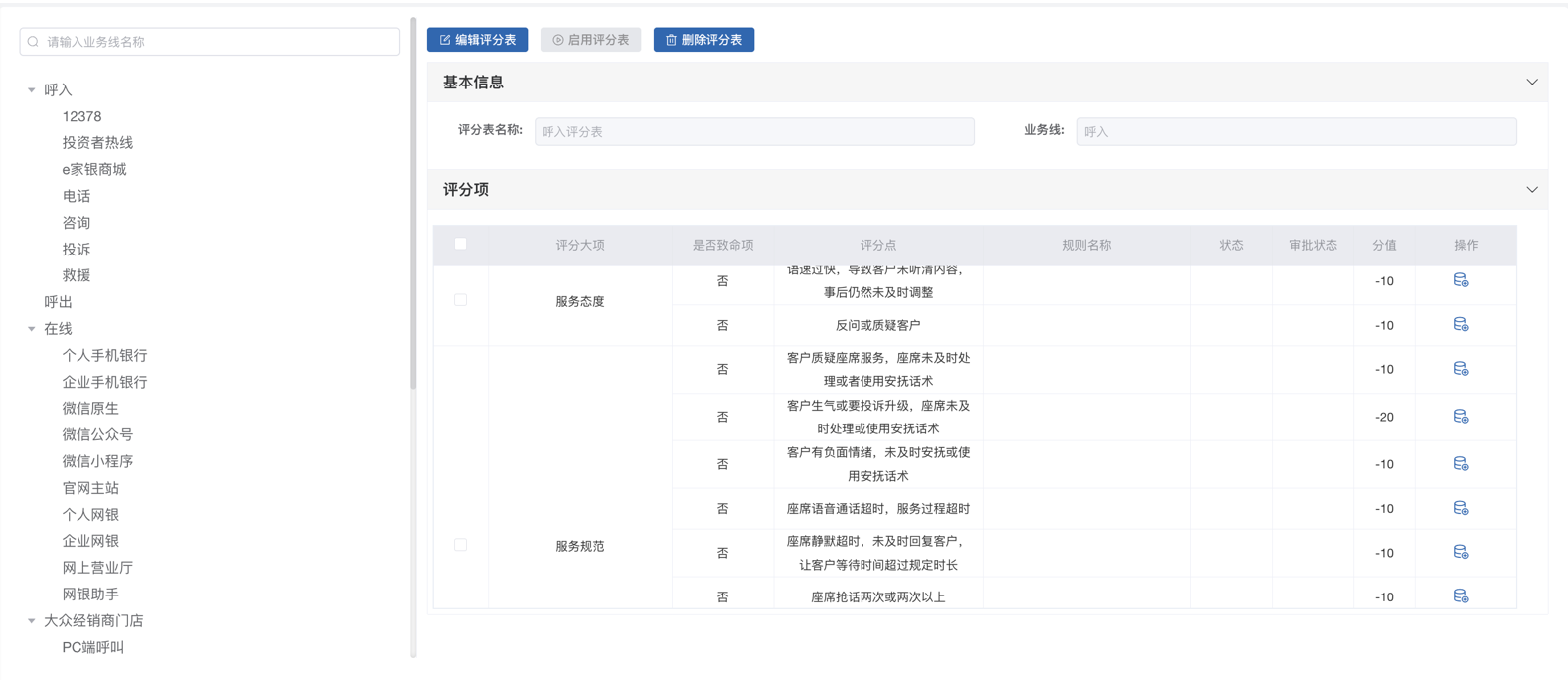Collapse the 在线 tree node arrow
This screenshot has width=1568, height=680.
tap(32, 329)
